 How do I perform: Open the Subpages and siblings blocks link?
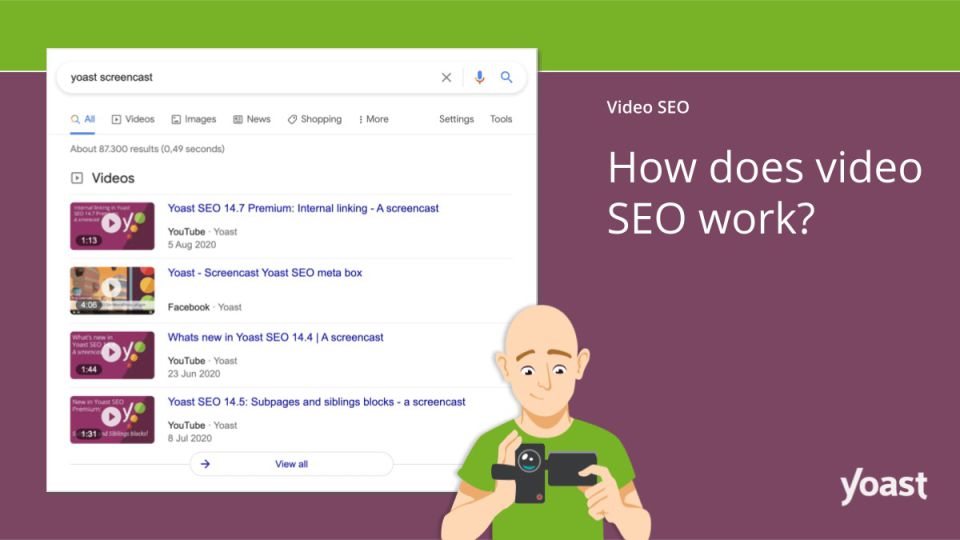pyautogui.click(x=316, y=402)
